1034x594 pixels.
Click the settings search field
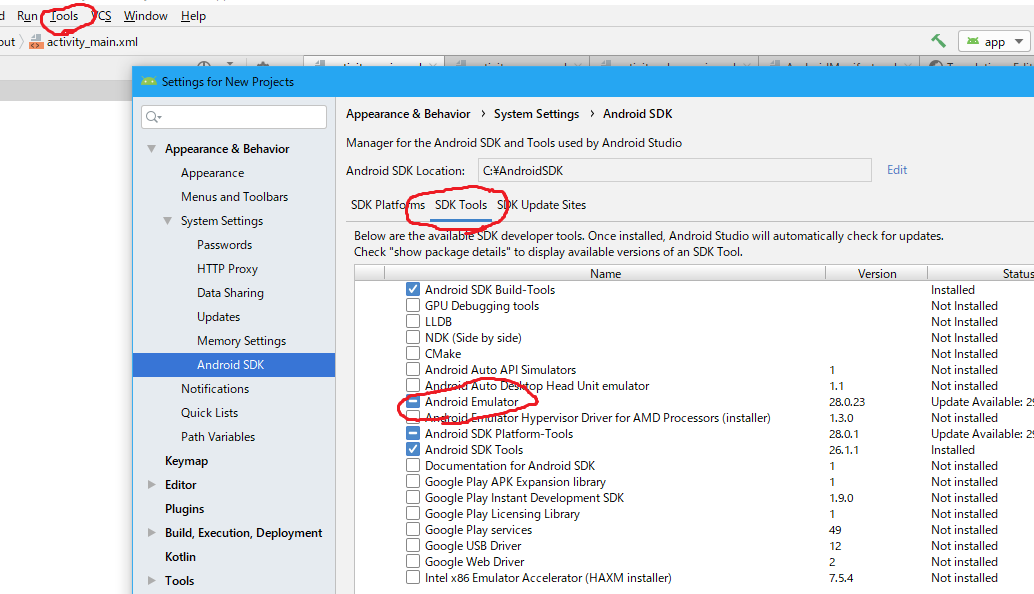[233, 117]
